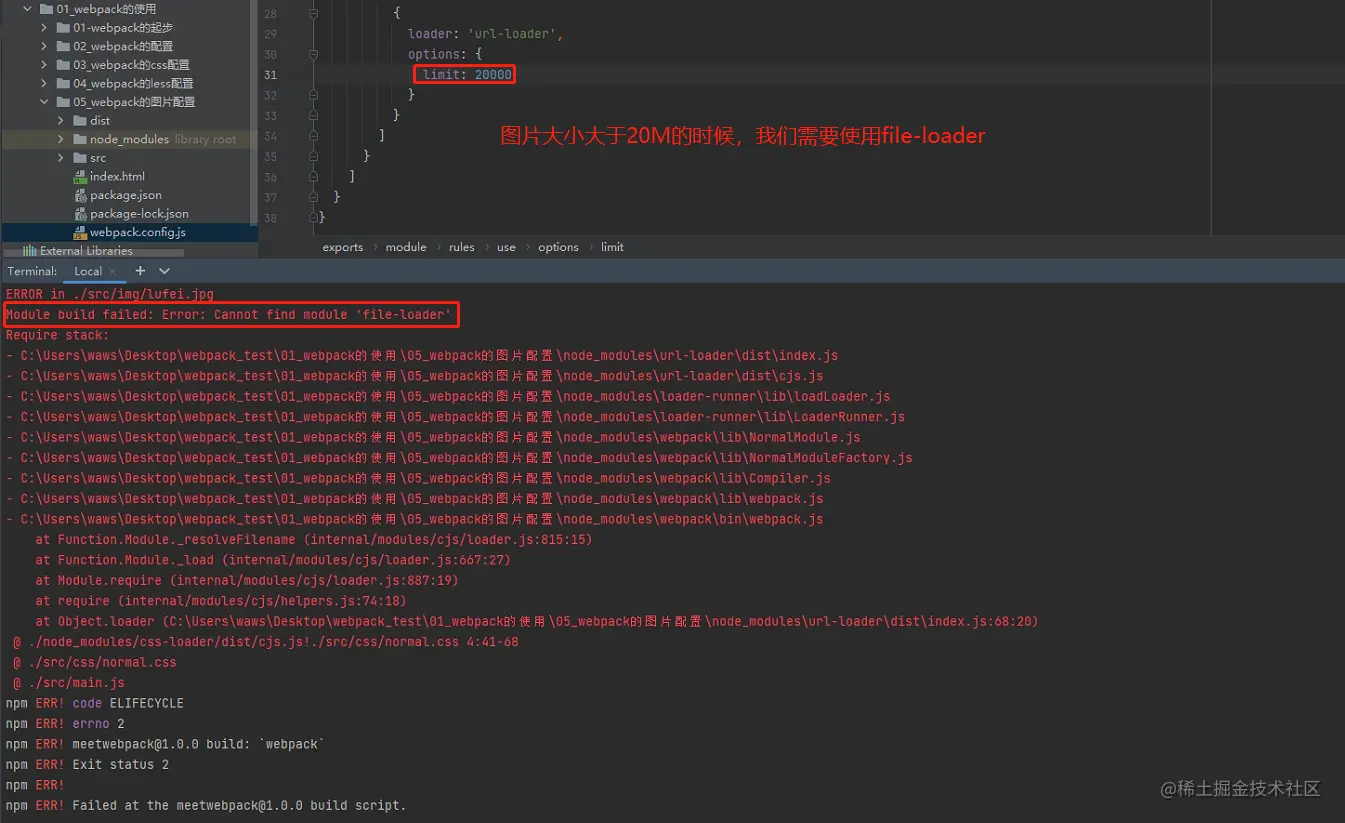This screenshot has width=1345, height=823.
Task: Click url-loader\dist\cjs.js stack path line
Action: pos(414,376)
